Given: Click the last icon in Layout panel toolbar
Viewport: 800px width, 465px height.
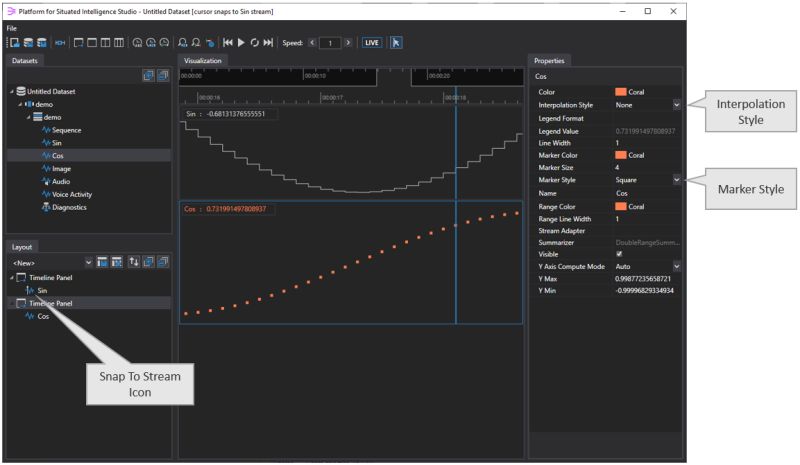Looking at the screenshot, I should (x=163, y=262).
